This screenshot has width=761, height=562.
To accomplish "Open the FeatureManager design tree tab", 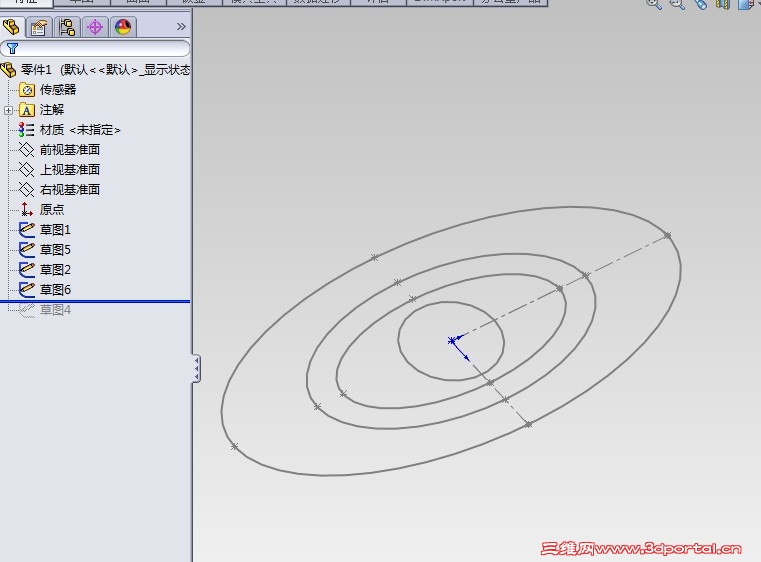I will (x=12, y=27).
